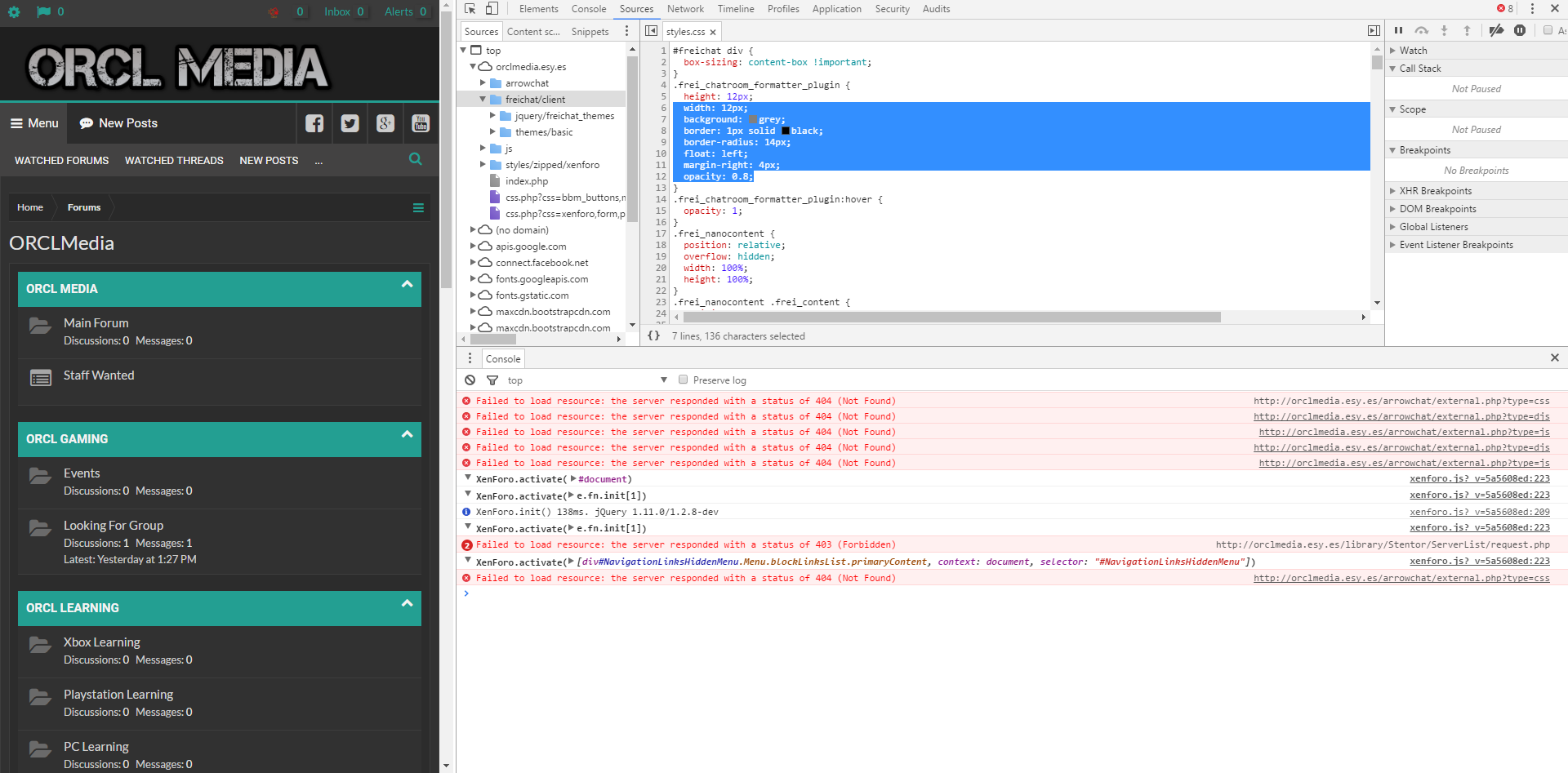Collapse the ORCL MEDIA category

point(408,284)
